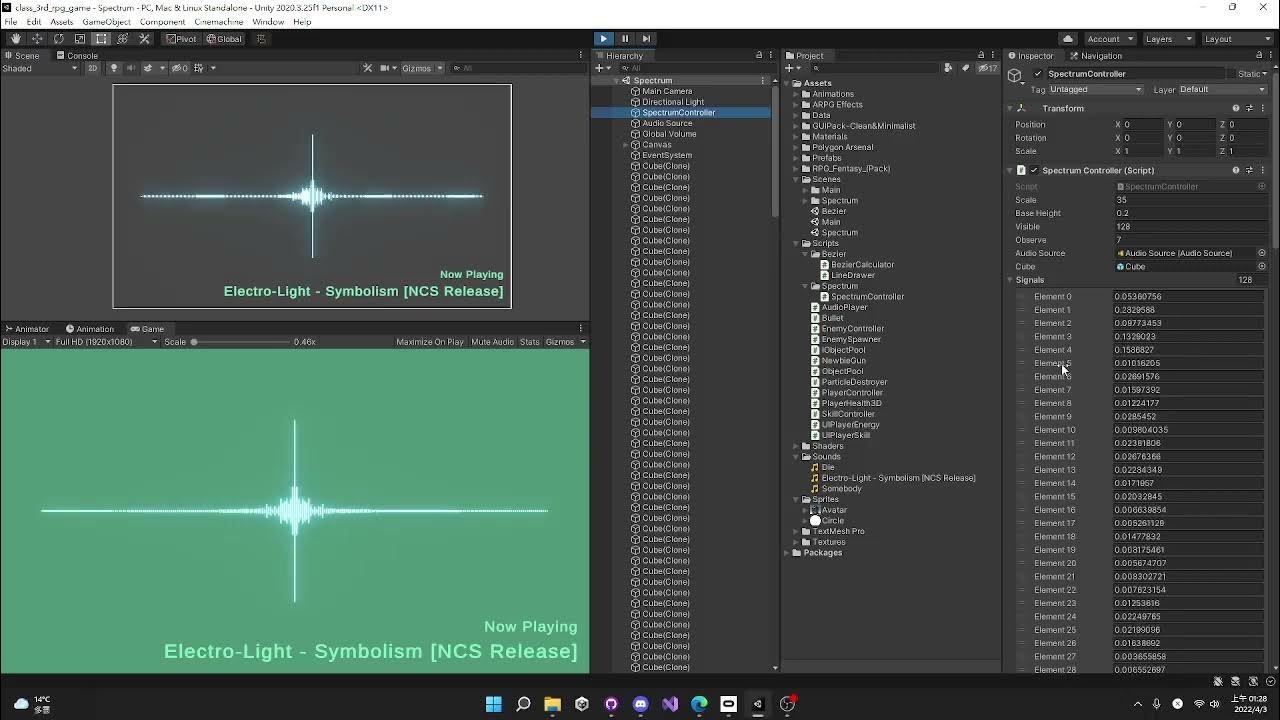This screenshot has width=1280, height=720.
Task: Toggle Spectrum Controller script enabled checkbox
Action: click(1034, 170)
